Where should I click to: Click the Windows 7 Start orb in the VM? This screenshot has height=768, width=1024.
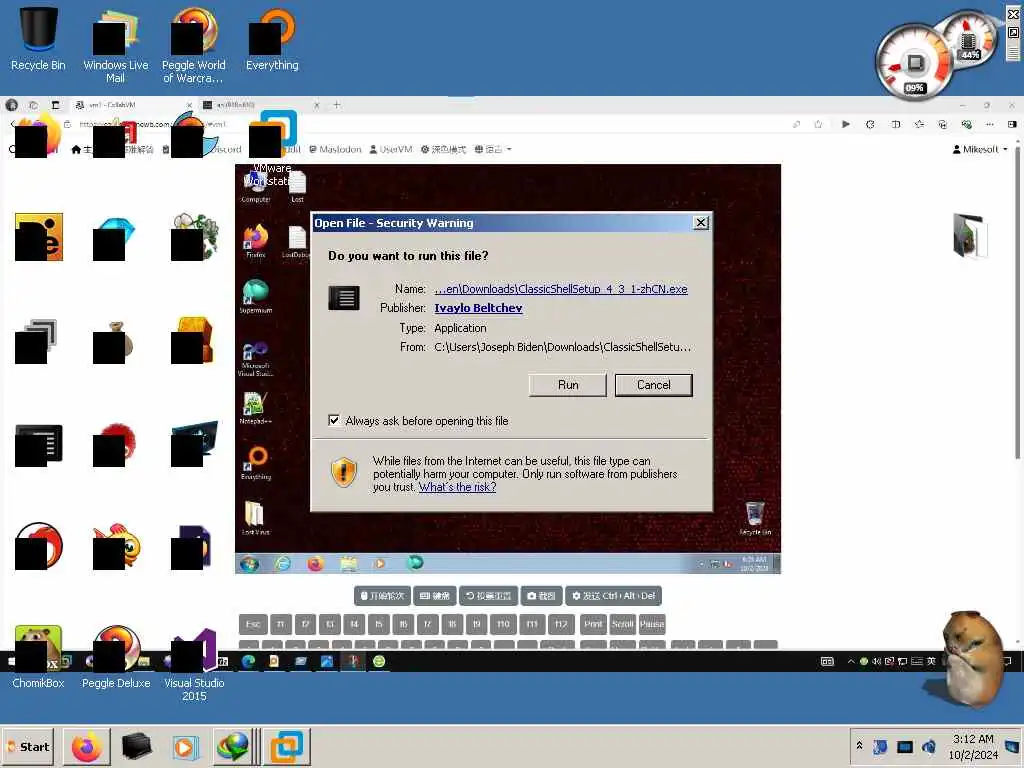pos(249,563)
